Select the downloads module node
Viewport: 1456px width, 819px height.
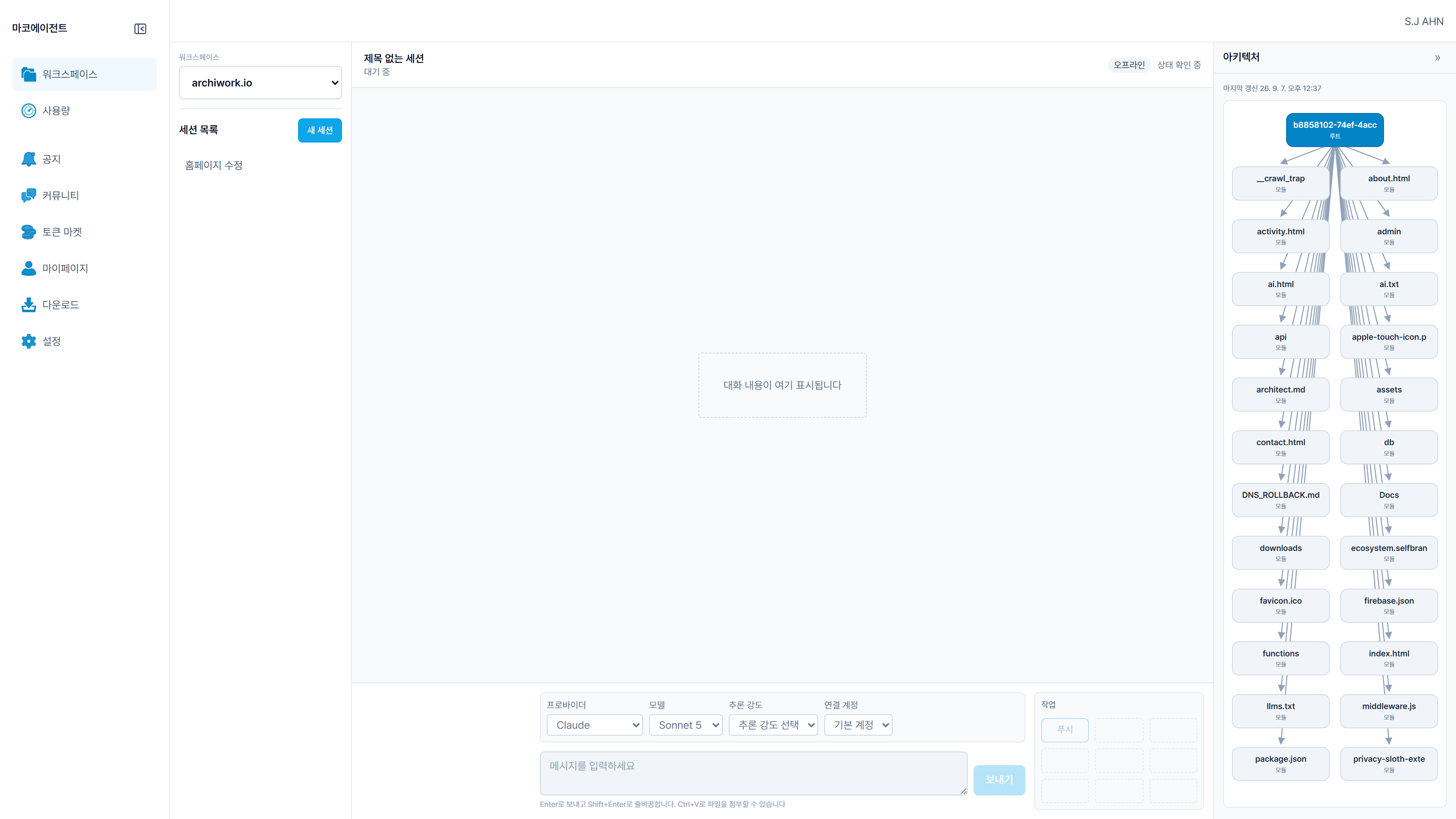pos(1280,553)
